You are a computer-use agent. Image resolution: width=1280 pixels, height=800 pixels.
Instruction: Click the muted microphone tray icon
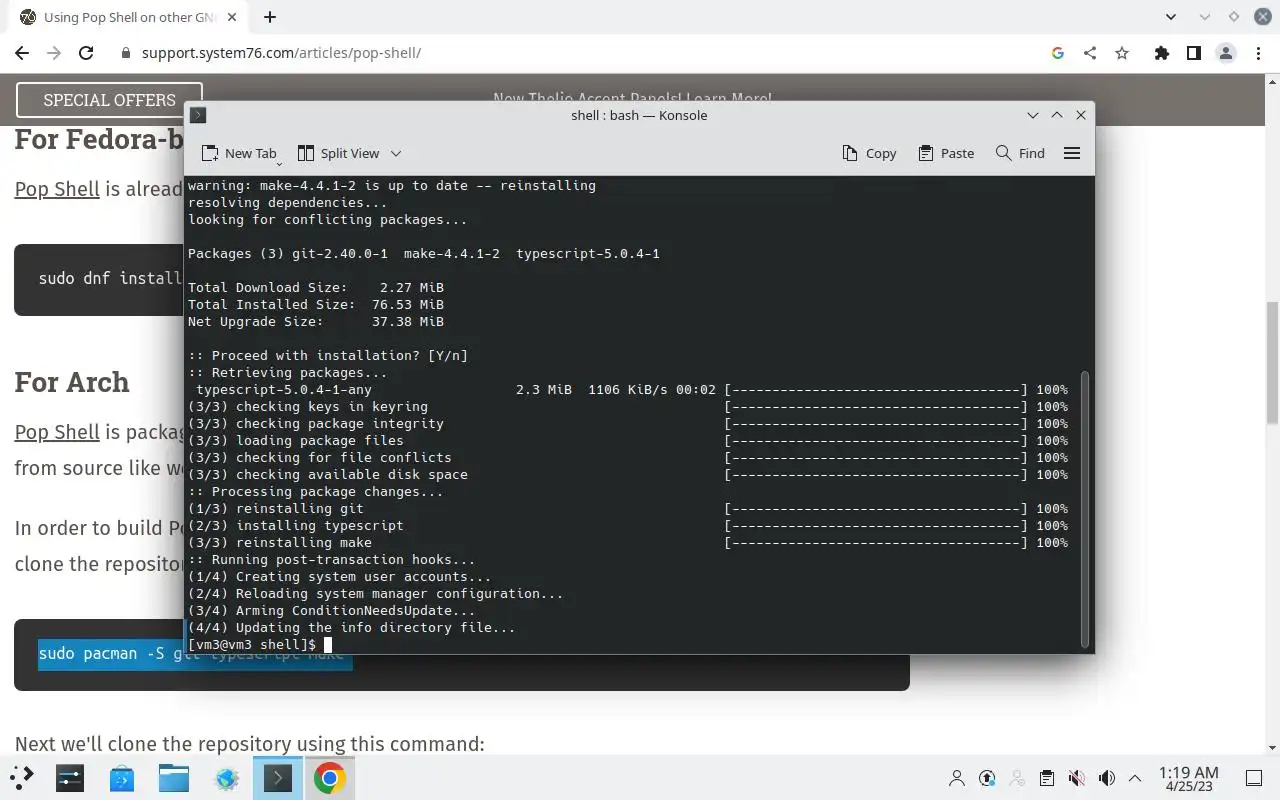coord(1076,778)
